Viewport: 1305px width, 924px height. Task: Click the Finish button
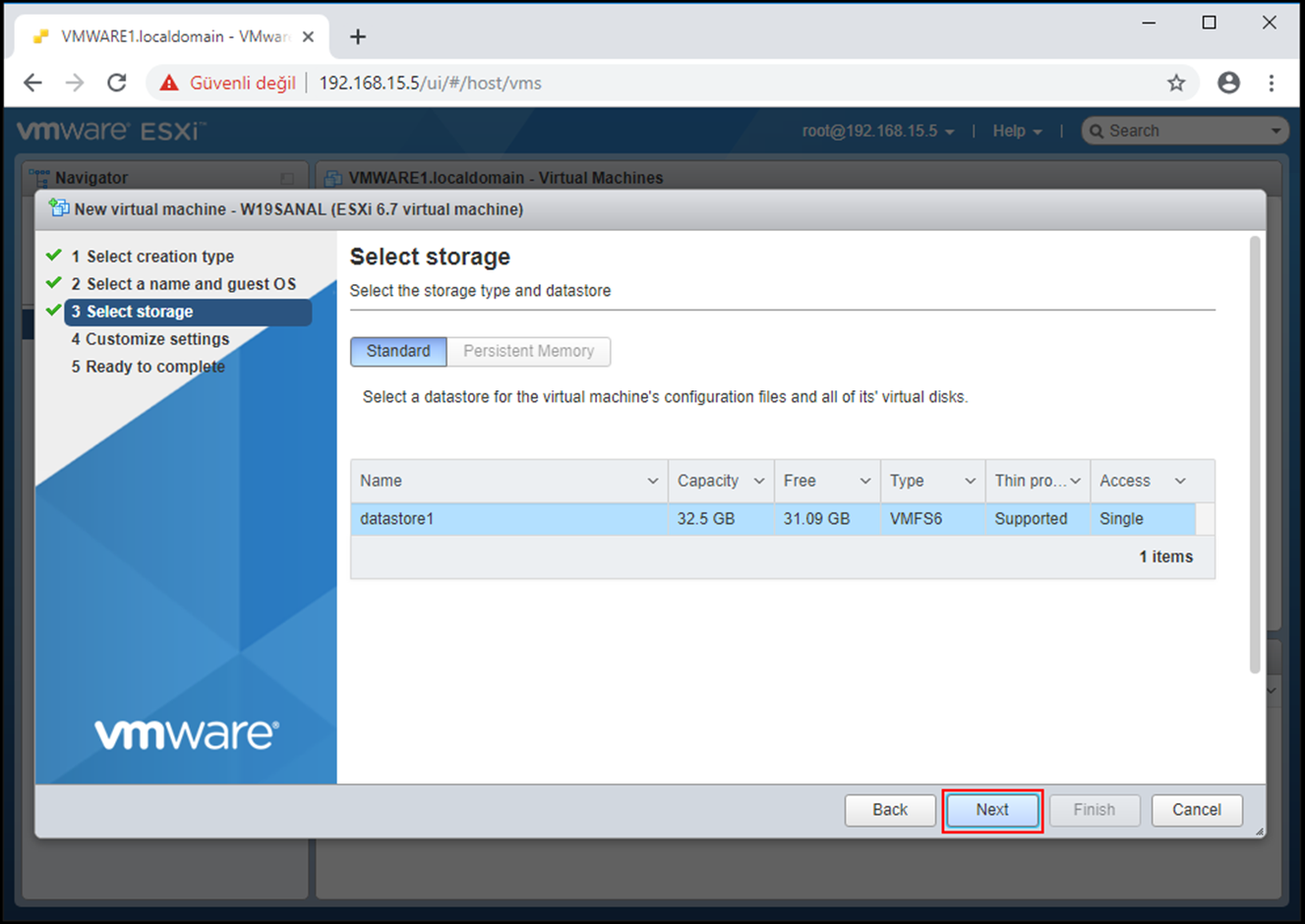click(x=1095, y=810)
